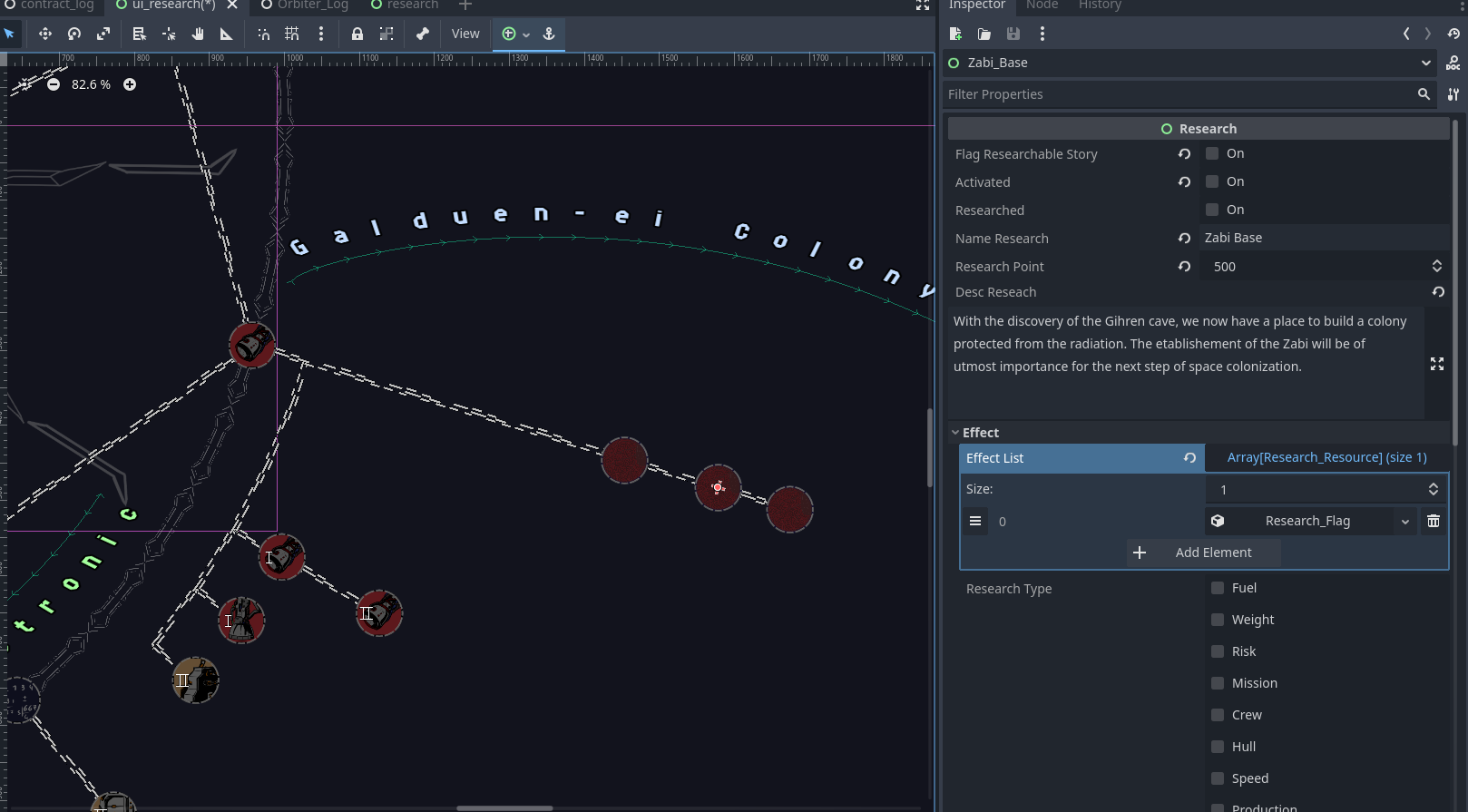Click the horizontal viewport scrollbar
Screen dimensions: 1468x812
tap(504, 807)
